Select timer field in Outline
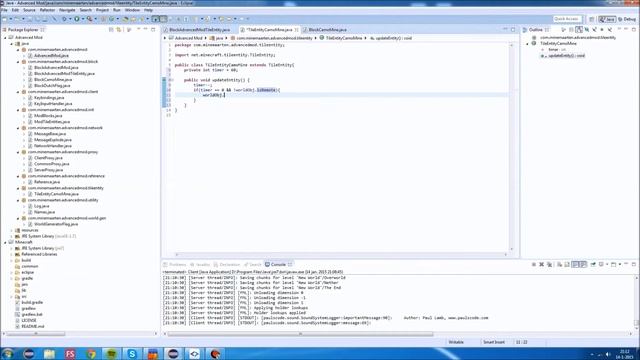 click(554, 49)
